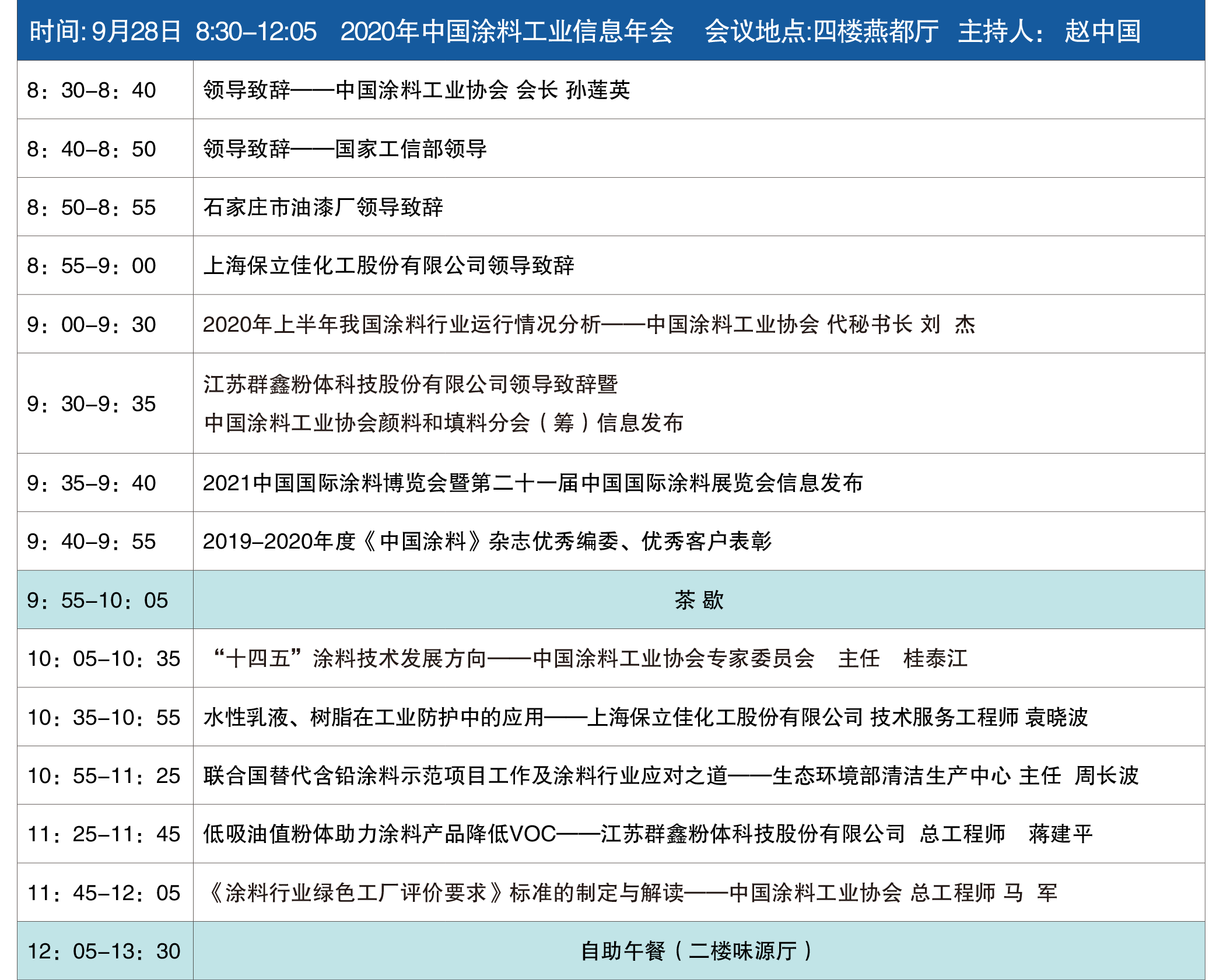1223x980 pixels.
Task: Click the 茶歇 tea break row
Action: pos(699,600)
